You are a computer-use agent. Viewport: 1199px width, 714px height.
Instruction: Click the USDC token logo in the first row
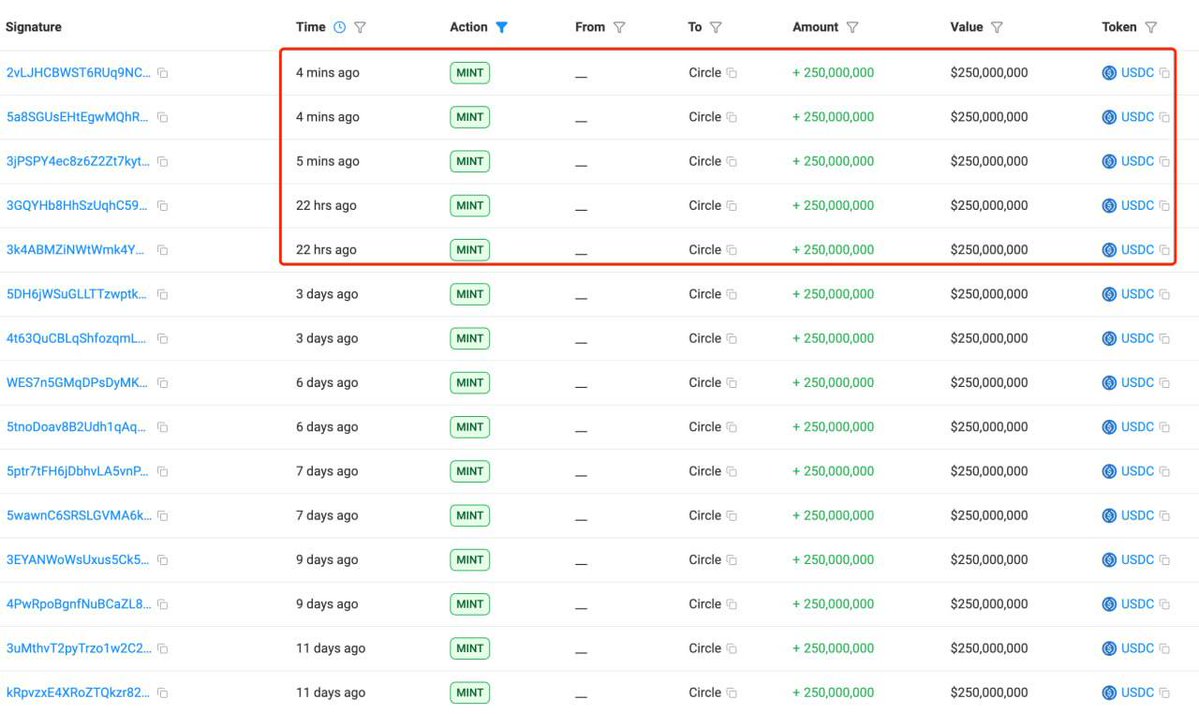(1108, 72)
